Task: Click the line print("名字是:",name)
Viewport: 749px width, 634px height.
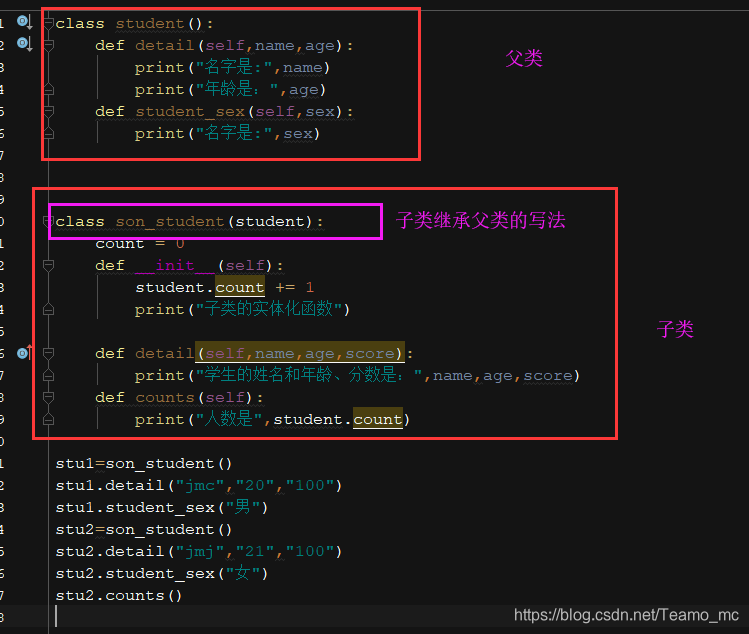Action: (232, 67)
